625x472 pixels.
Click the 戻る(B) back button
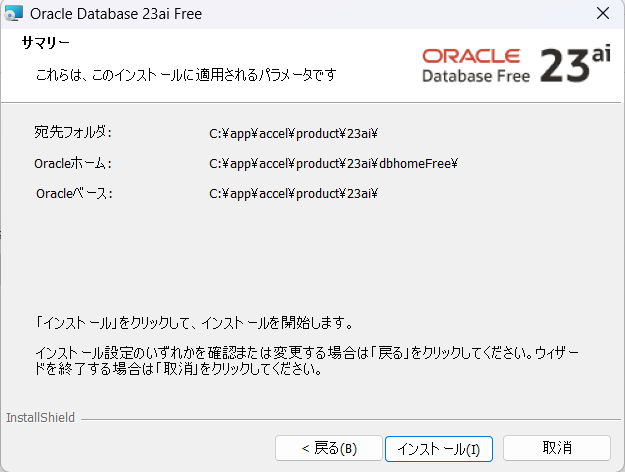pos(328,448)
